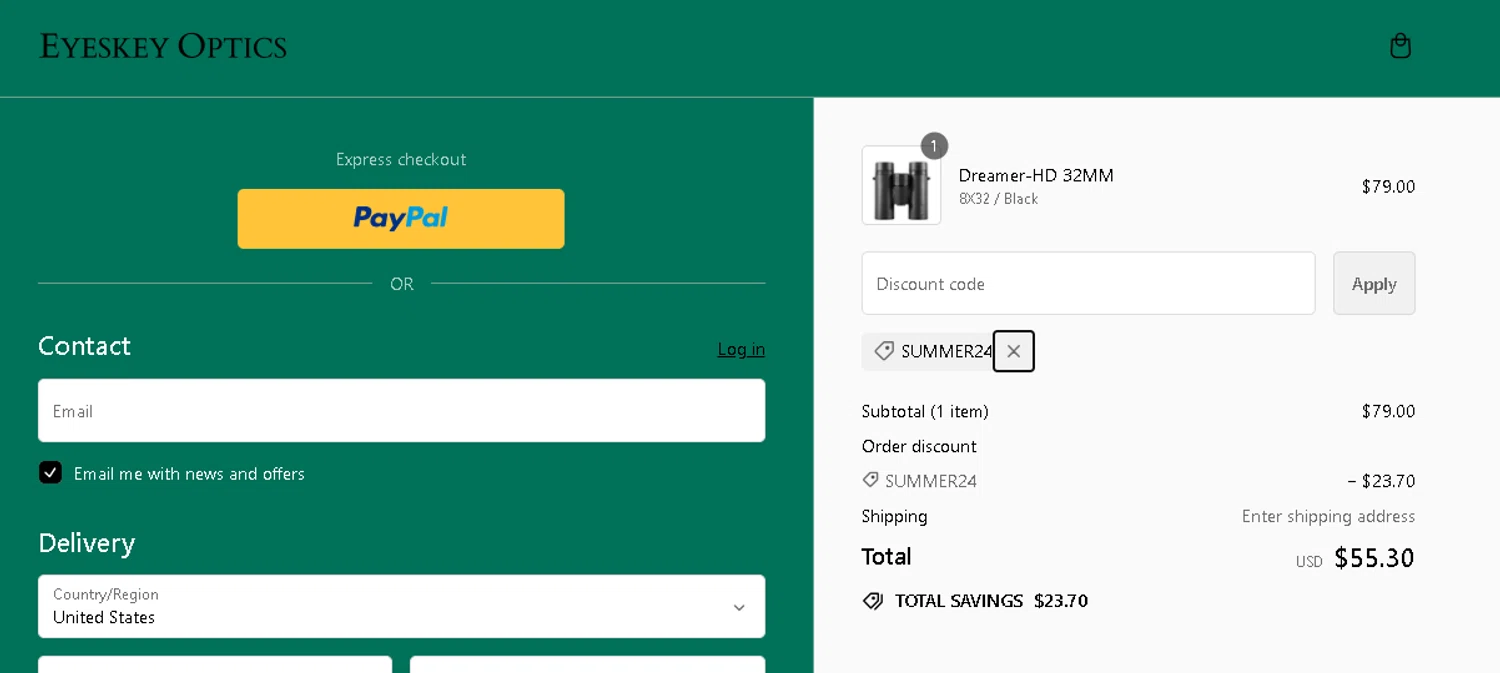Click the Shipping label
This screenshot has height=673, width=1500.
pyautogui.click(x=895, y=516)
